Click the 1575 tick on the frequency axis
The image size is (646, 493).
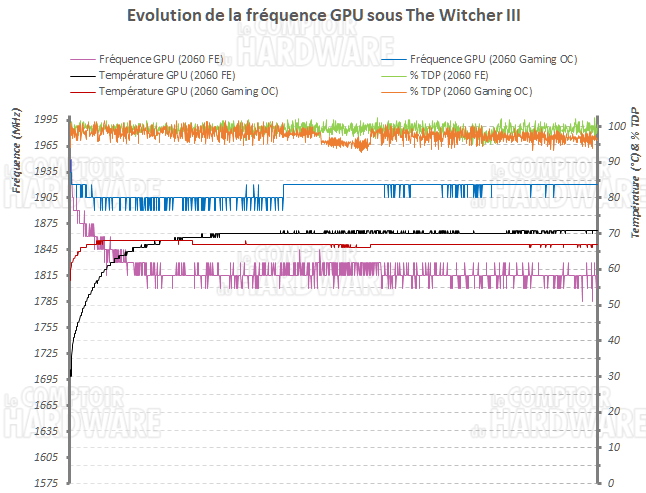pos(45,484)
